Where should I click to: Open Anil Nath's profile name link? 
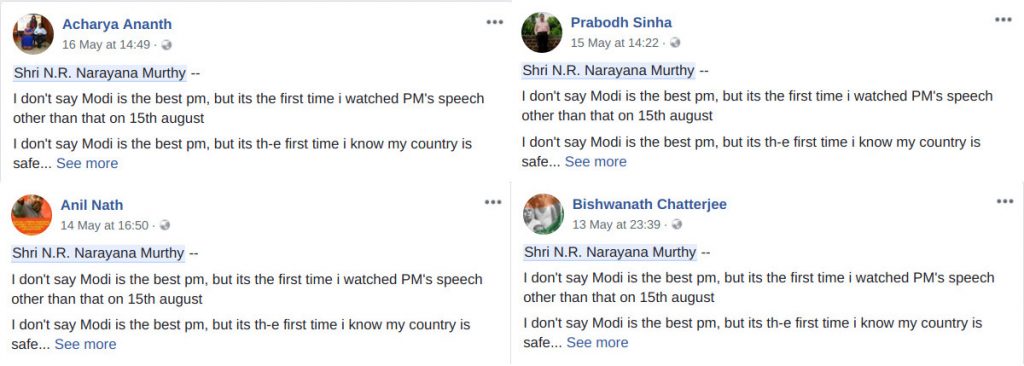[x=92, y=205]
